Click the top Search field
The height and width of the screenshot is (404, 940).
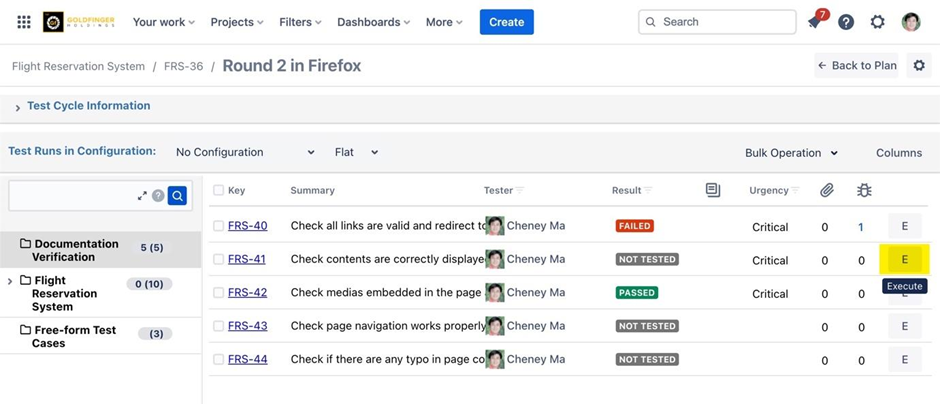coord(717,22)
